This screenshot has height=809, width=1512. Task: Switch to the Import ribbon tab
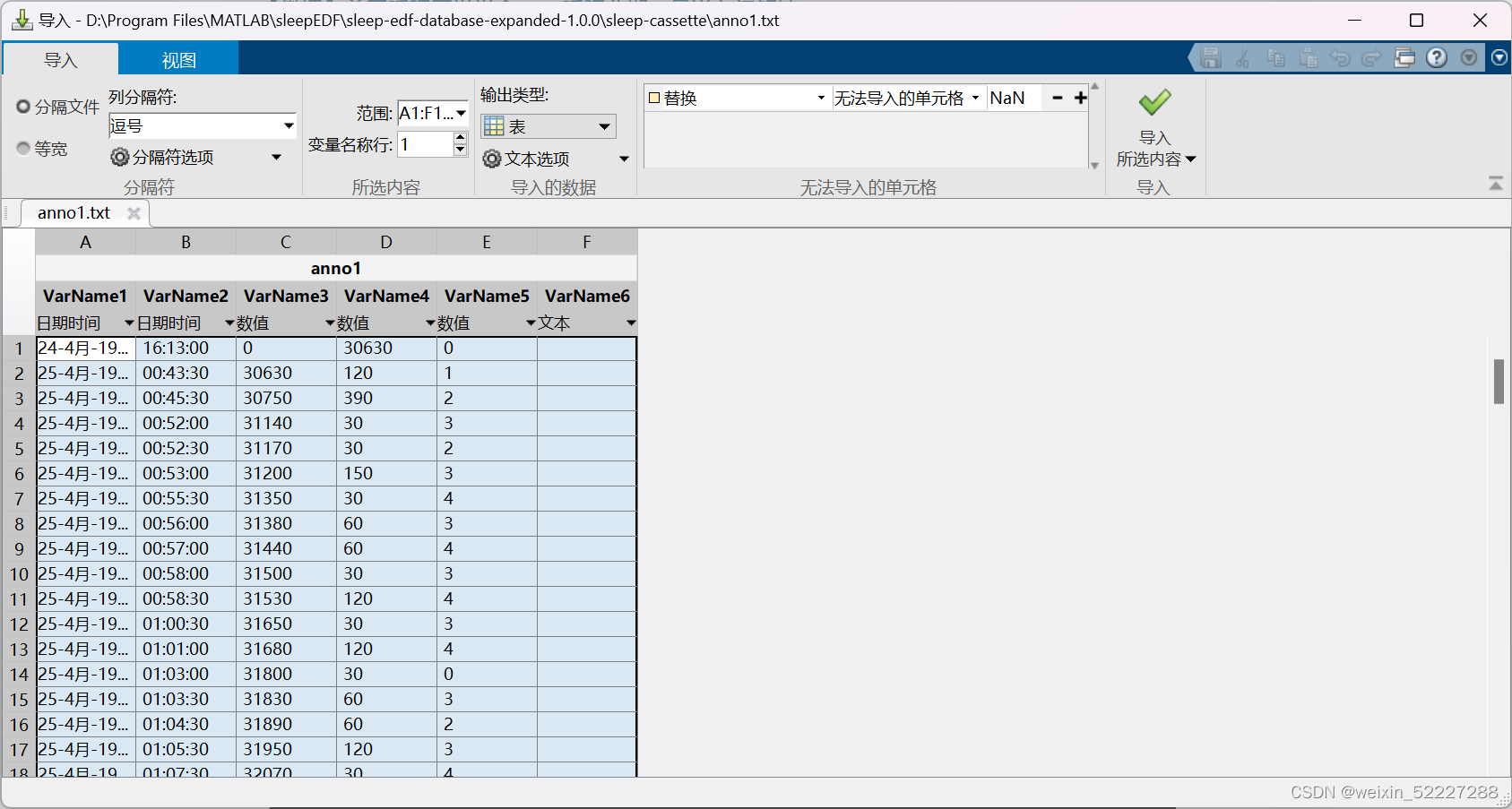point(61,60)
